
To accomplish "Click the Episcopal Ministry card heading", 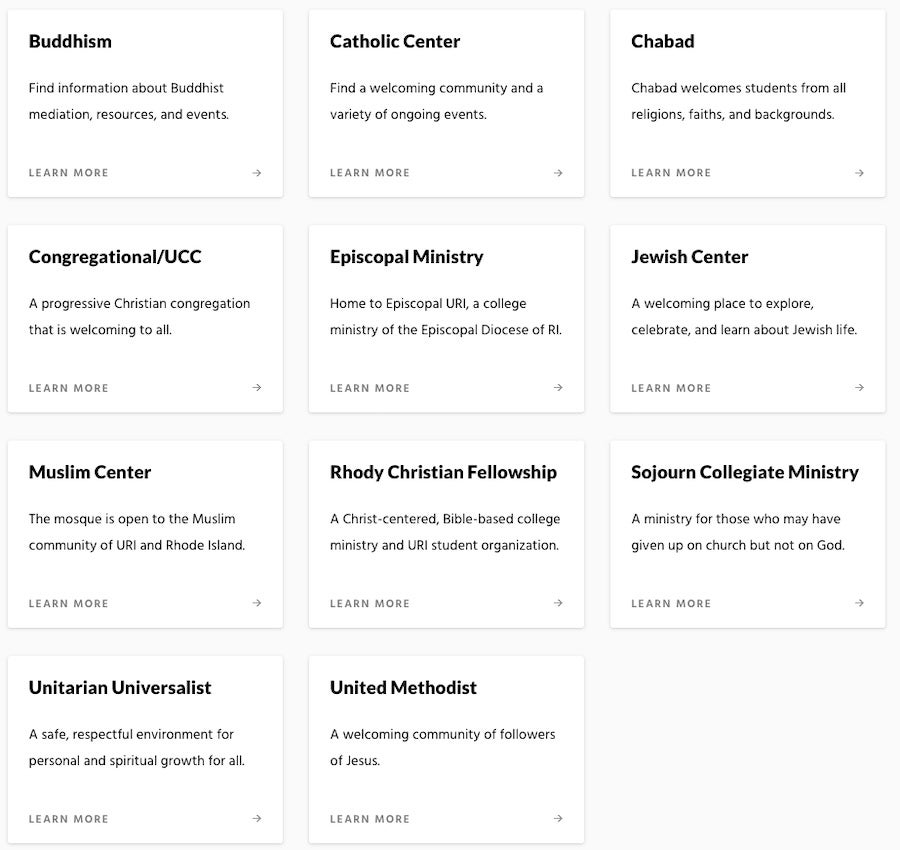I will click(x=406, y=257).
